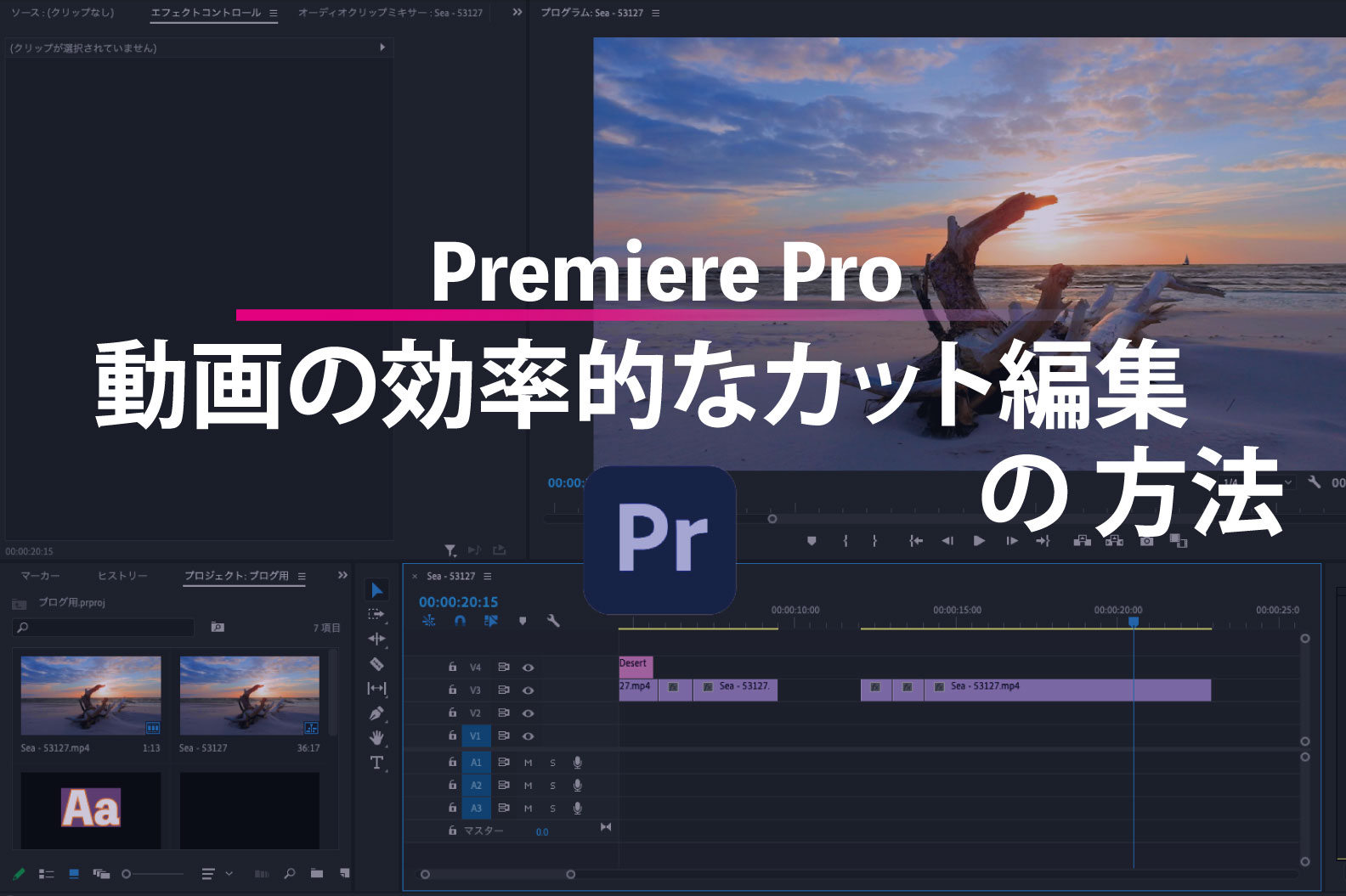Toggle V1 track output eye
The height and width of the screenshot is (896, 1346).
(528, 735)
